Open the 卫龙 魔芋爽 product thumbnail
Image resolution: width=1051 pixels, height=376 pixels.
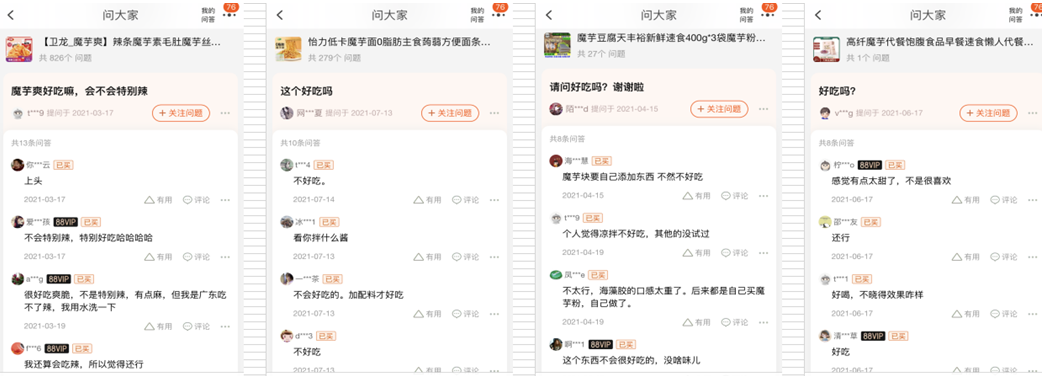click(x=19, y=49)
